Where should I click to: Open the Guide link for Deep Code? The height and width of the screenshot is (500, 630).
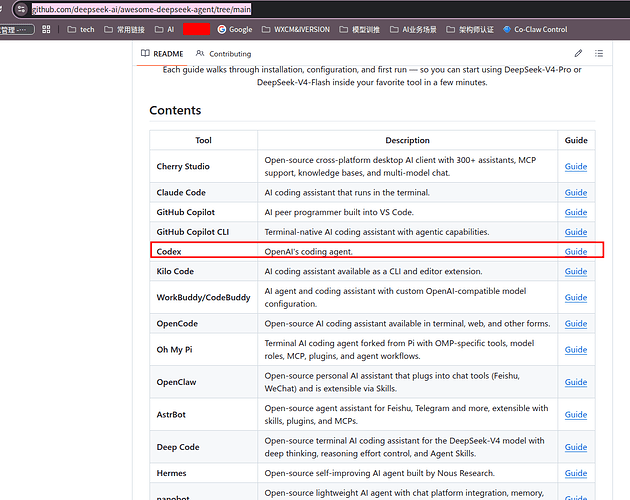tap(576, 447)
